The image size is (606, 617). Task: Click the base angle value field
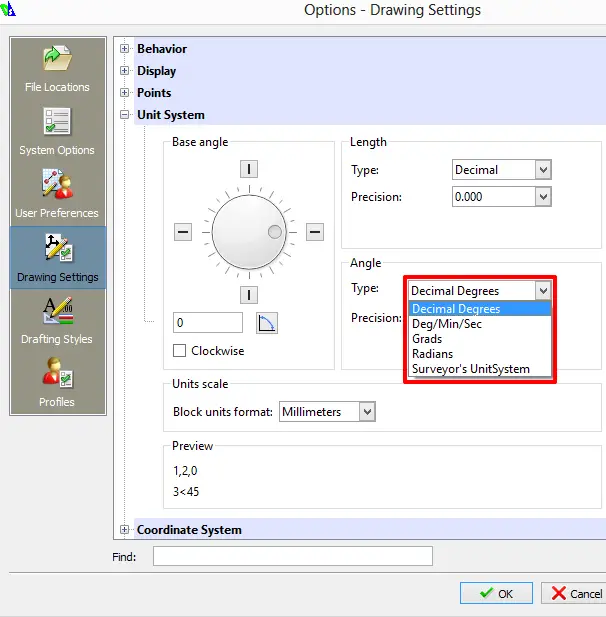(x=208, y=323)
